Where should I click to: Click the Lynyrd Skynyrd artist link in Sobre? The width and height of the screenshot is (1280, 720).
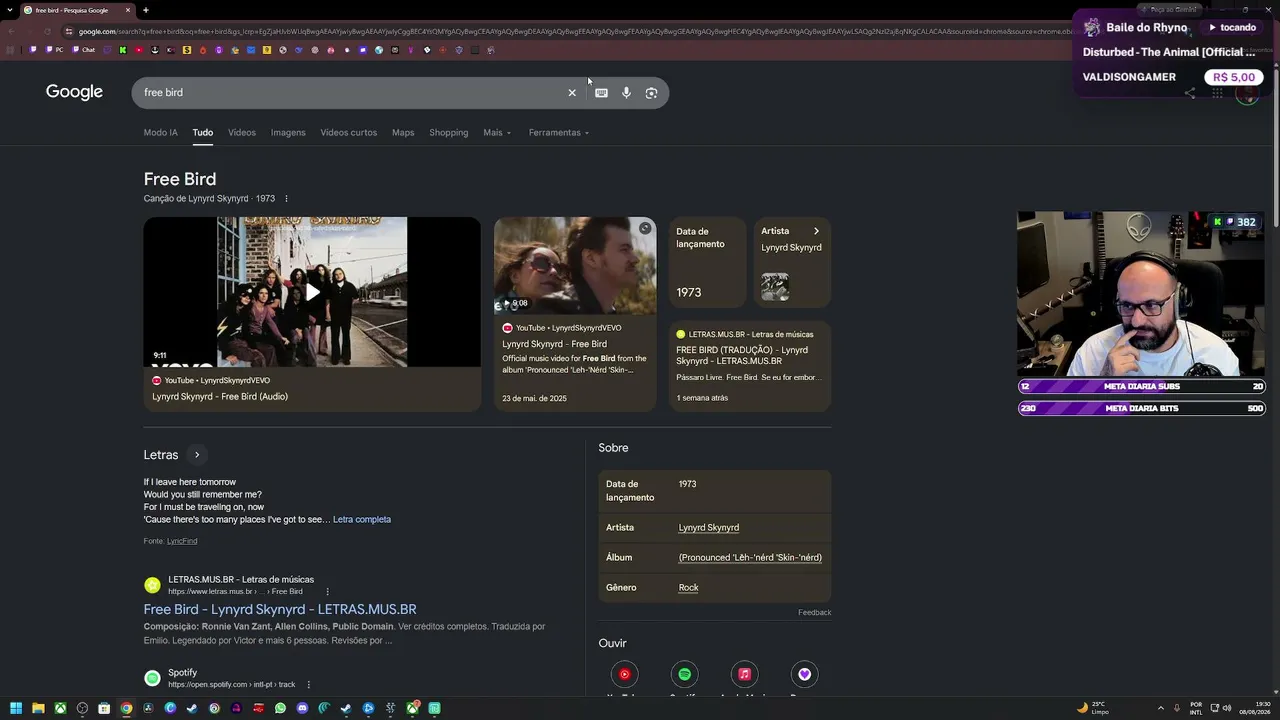click(x=709, y=528)
